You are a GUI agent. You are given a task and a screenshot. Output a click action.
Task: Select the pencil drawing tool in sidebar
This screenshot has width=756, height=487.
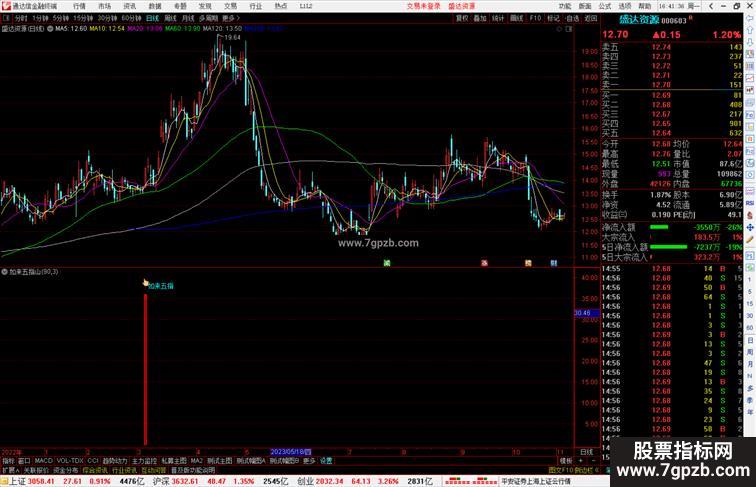(x=750, y=240)
